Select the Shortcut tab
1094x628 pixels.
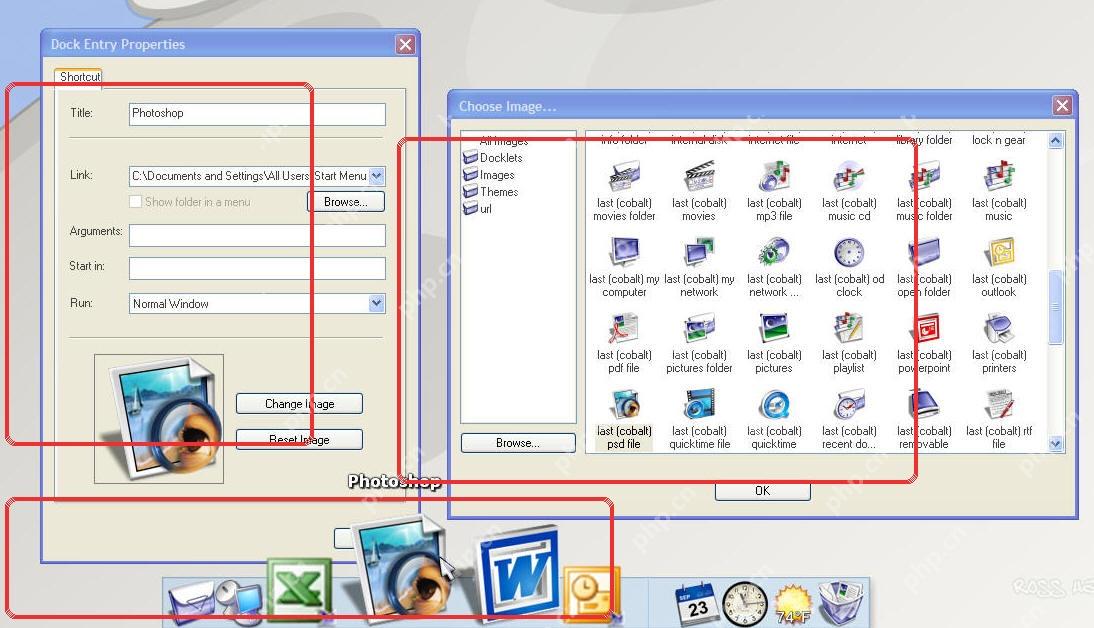click(80, 77)
